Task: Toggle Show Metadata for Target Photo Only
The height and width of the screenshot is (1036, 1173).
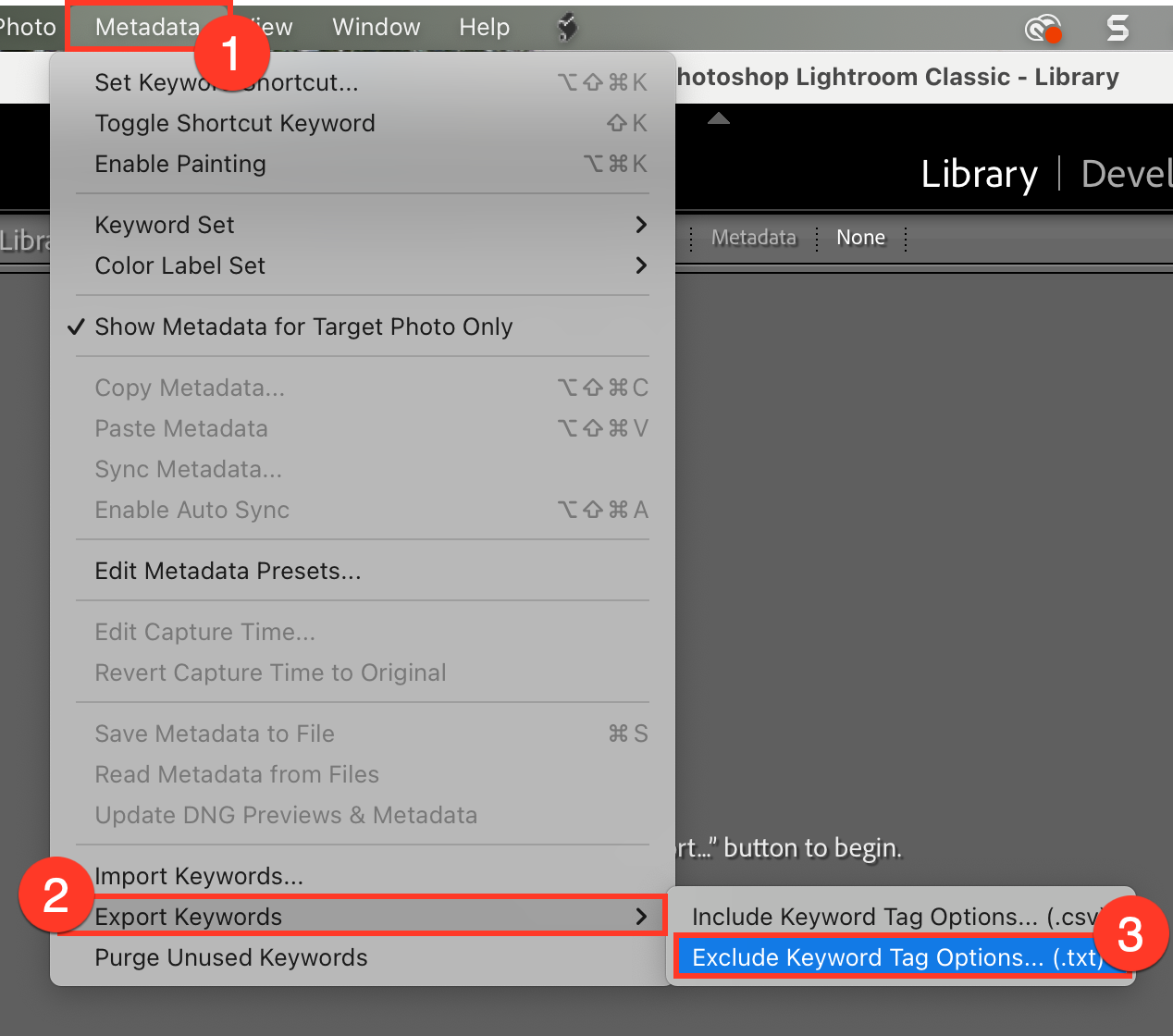Action: pos(303,327)
